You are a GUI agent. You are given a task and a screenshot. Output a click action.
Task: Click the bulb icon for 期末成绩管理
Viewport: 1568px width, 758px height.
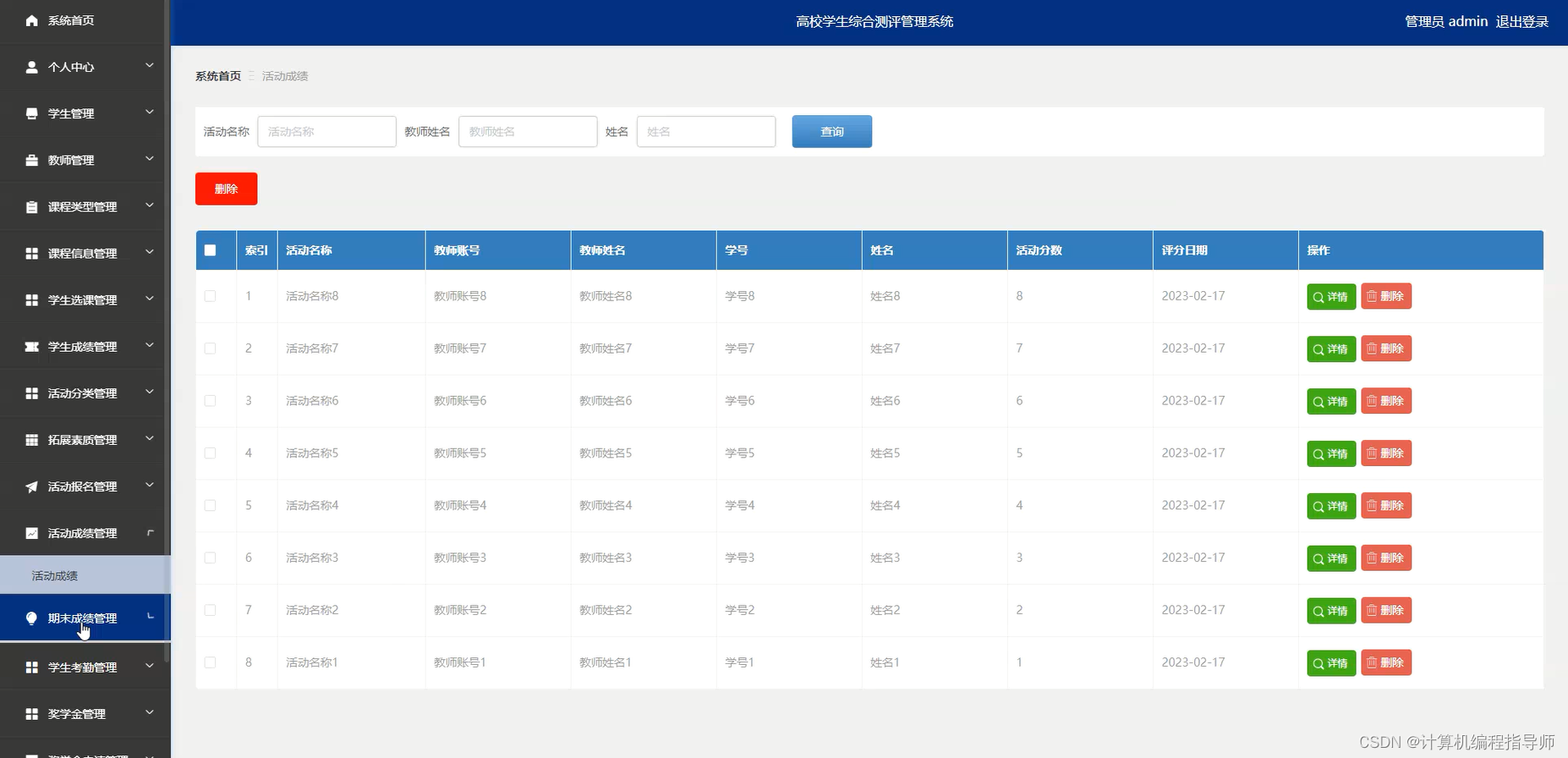coord(31,618)
